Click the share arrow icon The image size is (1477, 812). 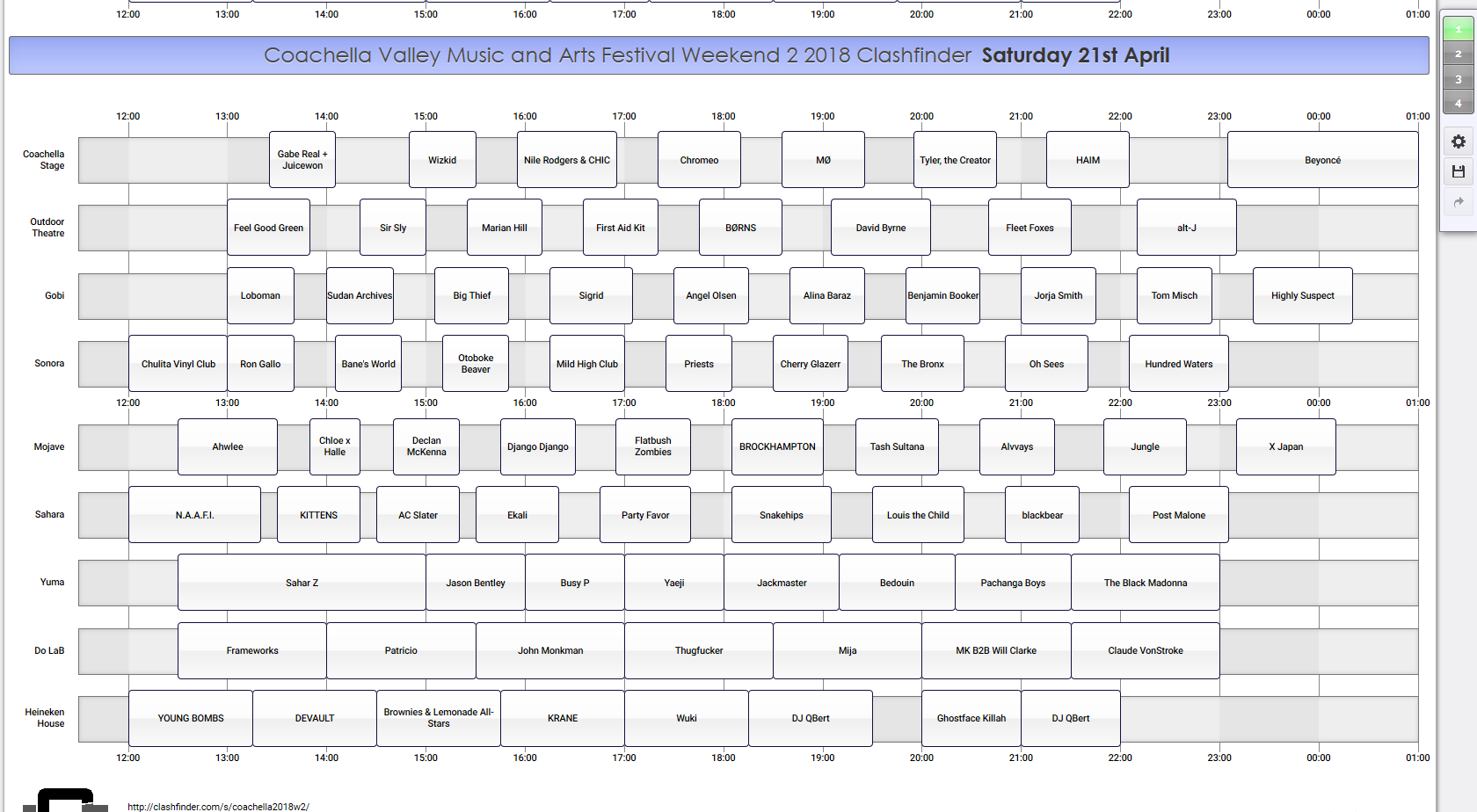(1459, 202)
